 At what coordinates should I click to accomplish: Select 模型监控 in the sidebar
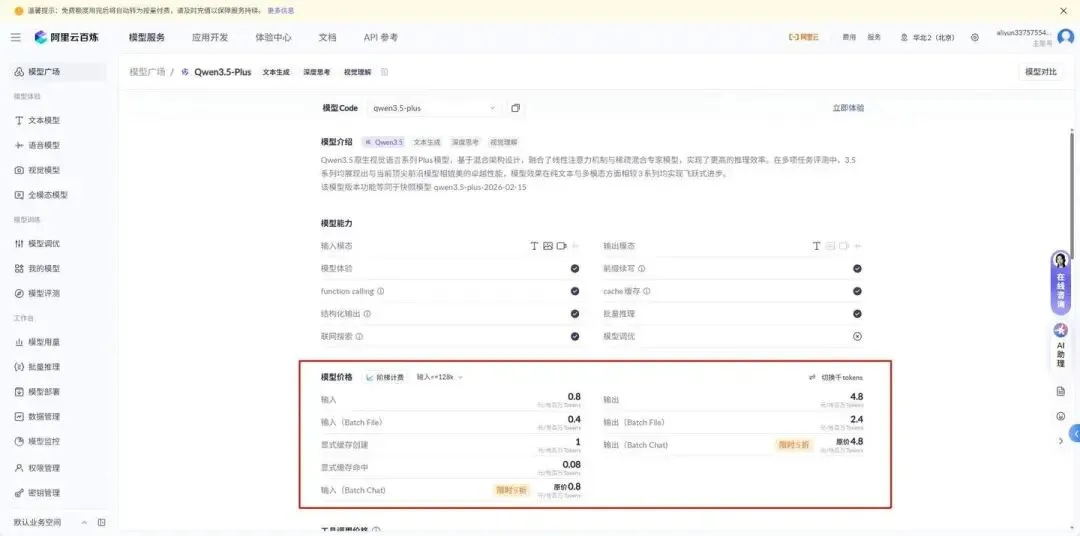click(x=59, y=442)
